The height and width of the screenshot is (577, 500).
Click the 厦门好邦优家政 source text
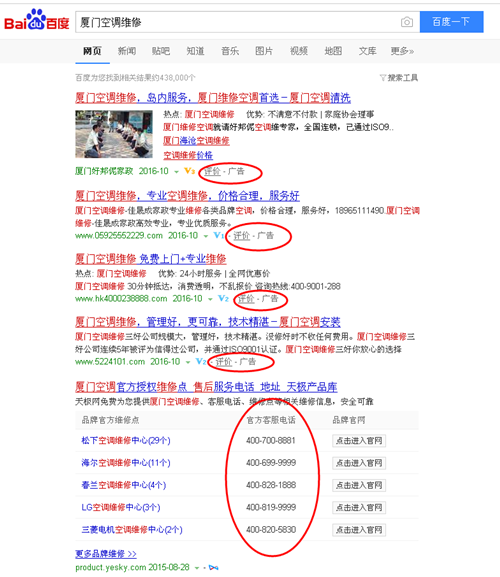tap(104, 171)
